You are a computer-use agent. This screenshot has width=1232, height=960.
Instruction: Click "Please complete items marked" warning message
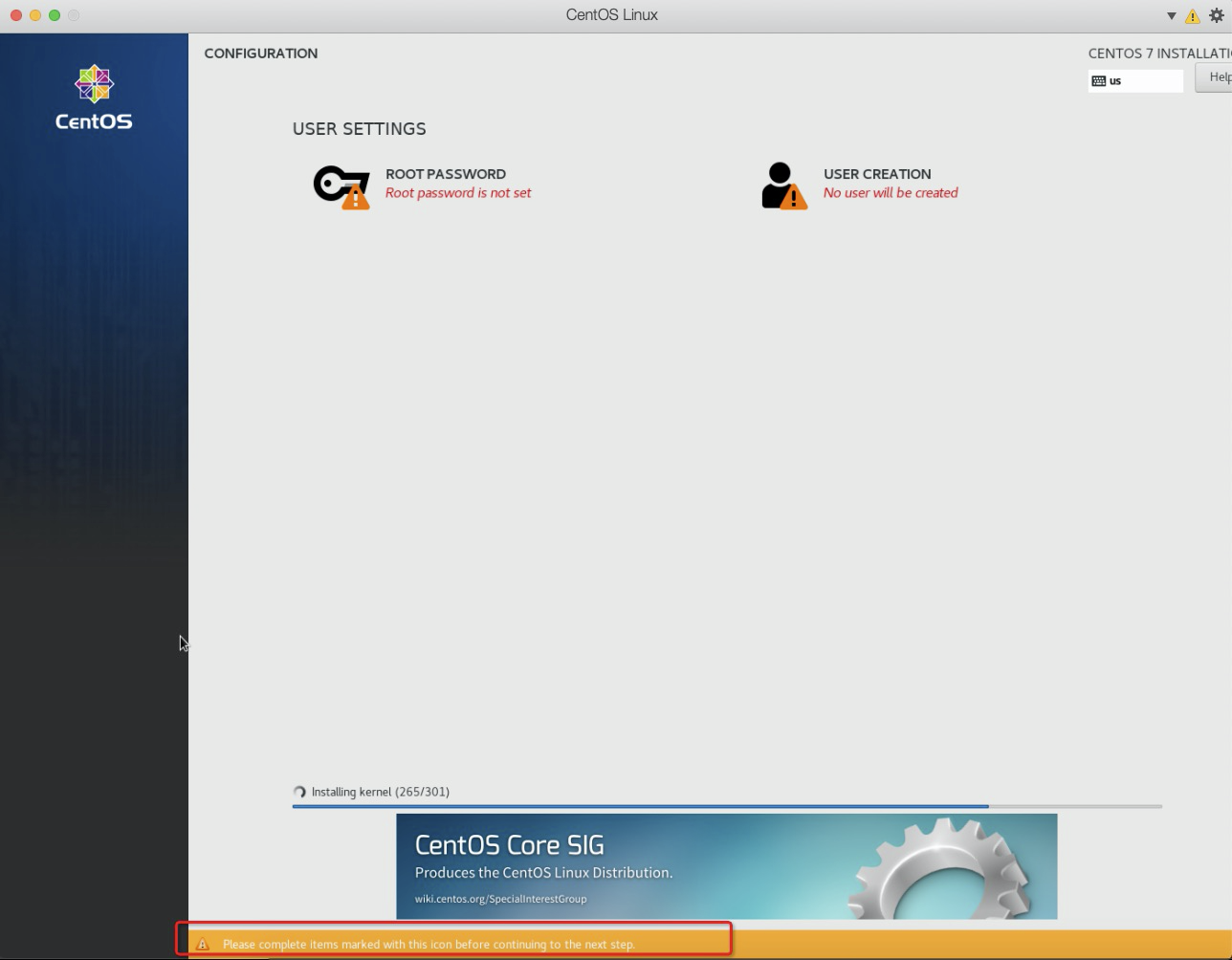(x=429, y=945)
